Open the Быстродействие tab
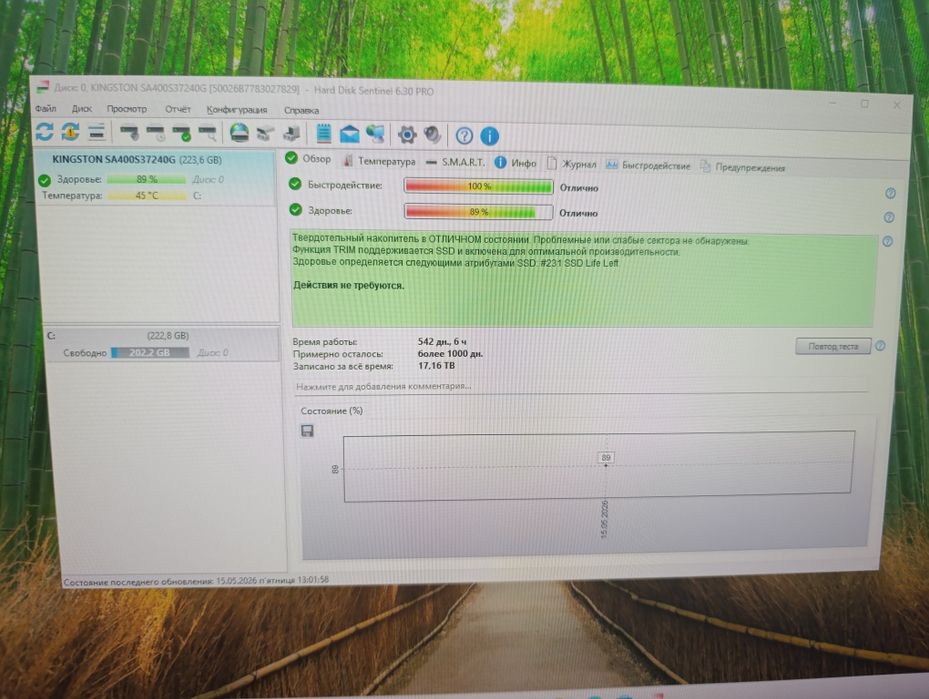 tap(648, 165)
